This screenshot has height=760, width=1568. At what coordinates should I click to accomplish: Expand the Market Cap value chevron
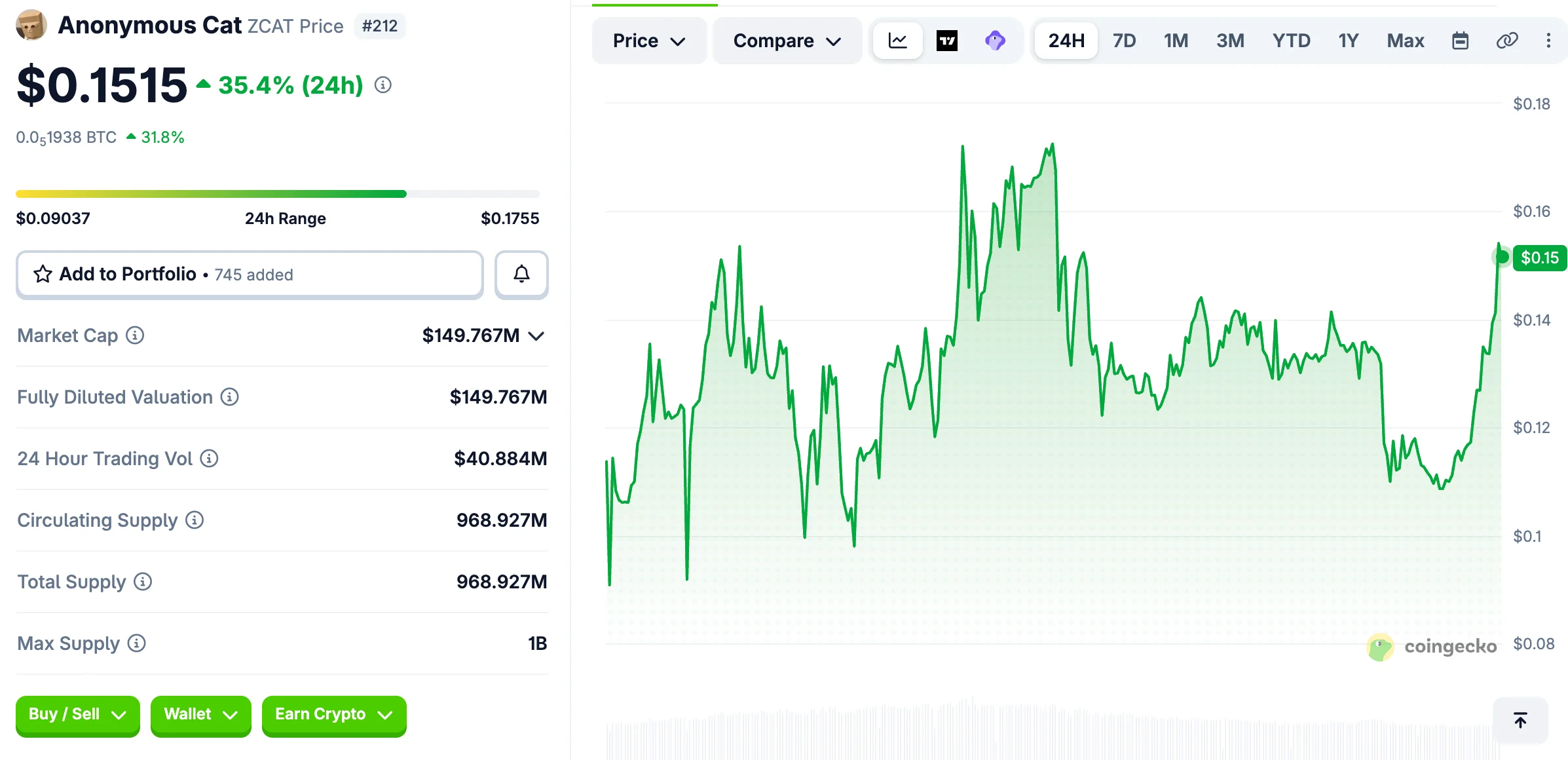[536, 336]
